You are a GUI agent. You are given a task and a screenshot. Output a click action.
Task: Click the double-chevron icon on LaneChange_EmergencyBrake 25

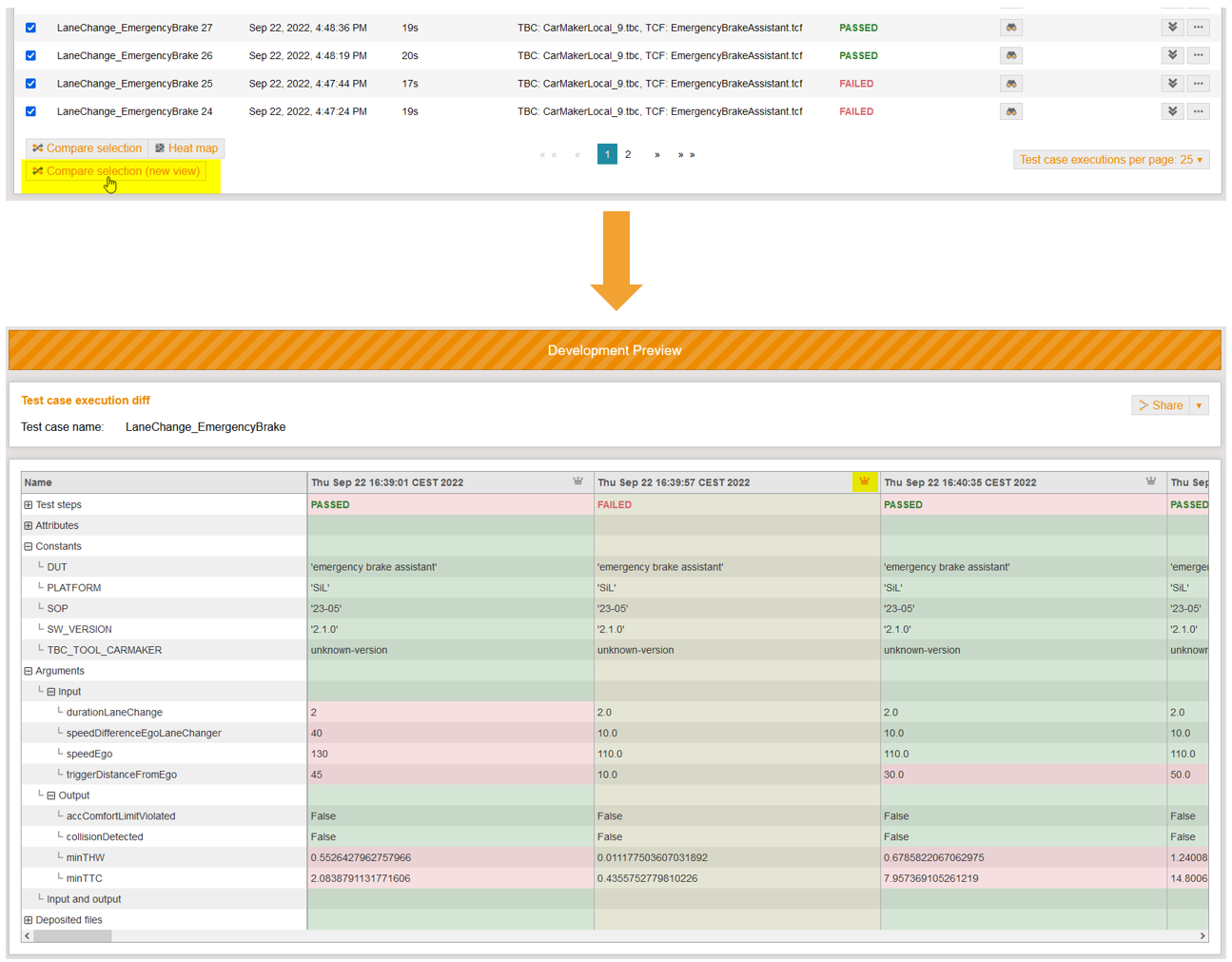(1172, 83)
